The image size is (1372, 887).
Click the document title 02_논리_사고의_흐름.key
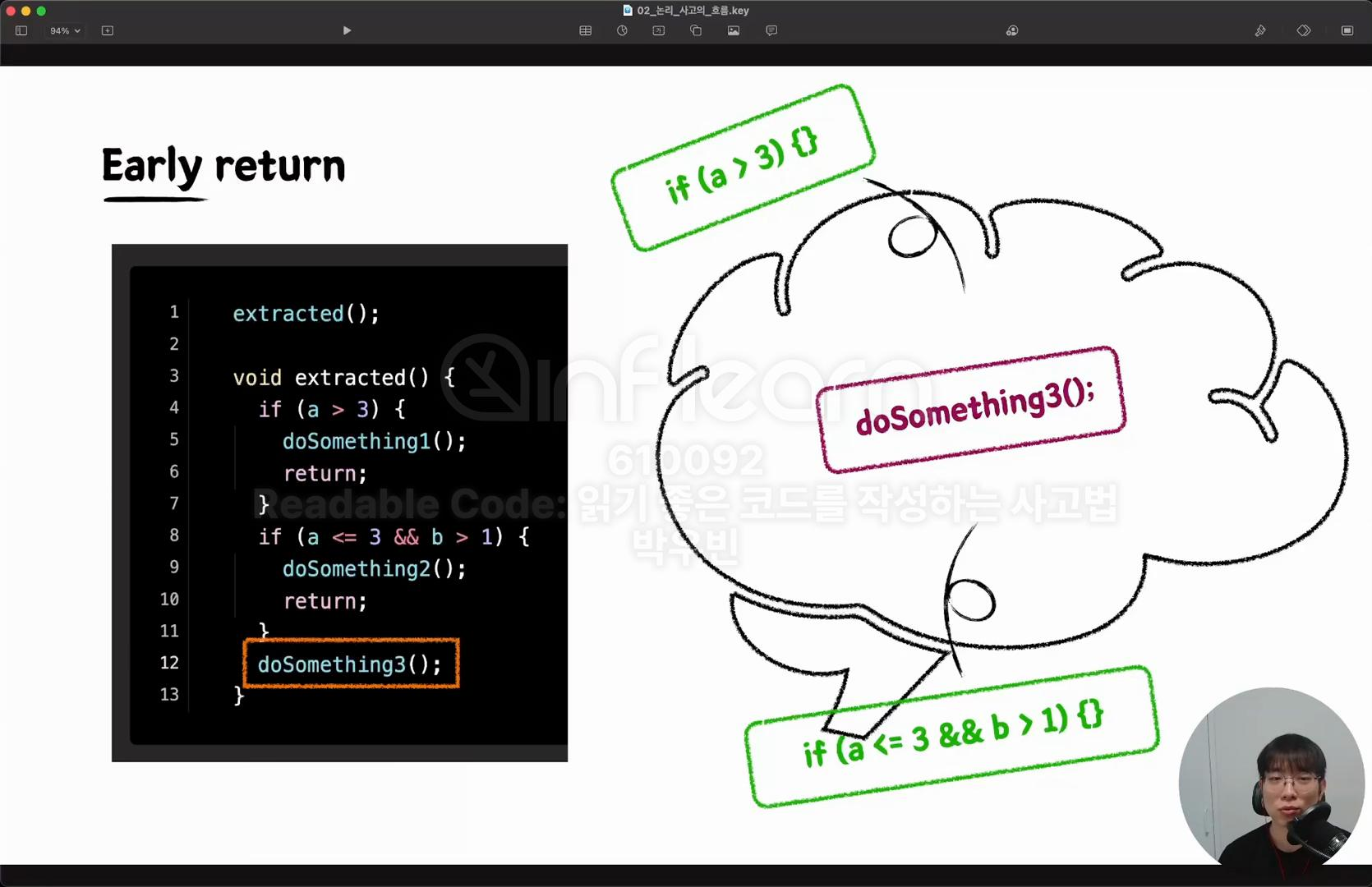pyautogui.click(x=693, y=11)
